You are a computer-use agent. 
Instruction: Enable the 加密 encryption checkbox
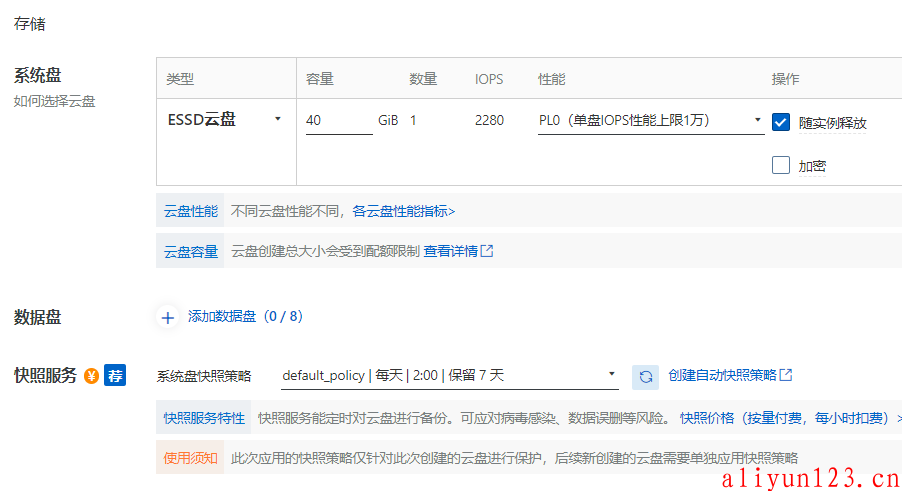[x=781, y=166]
